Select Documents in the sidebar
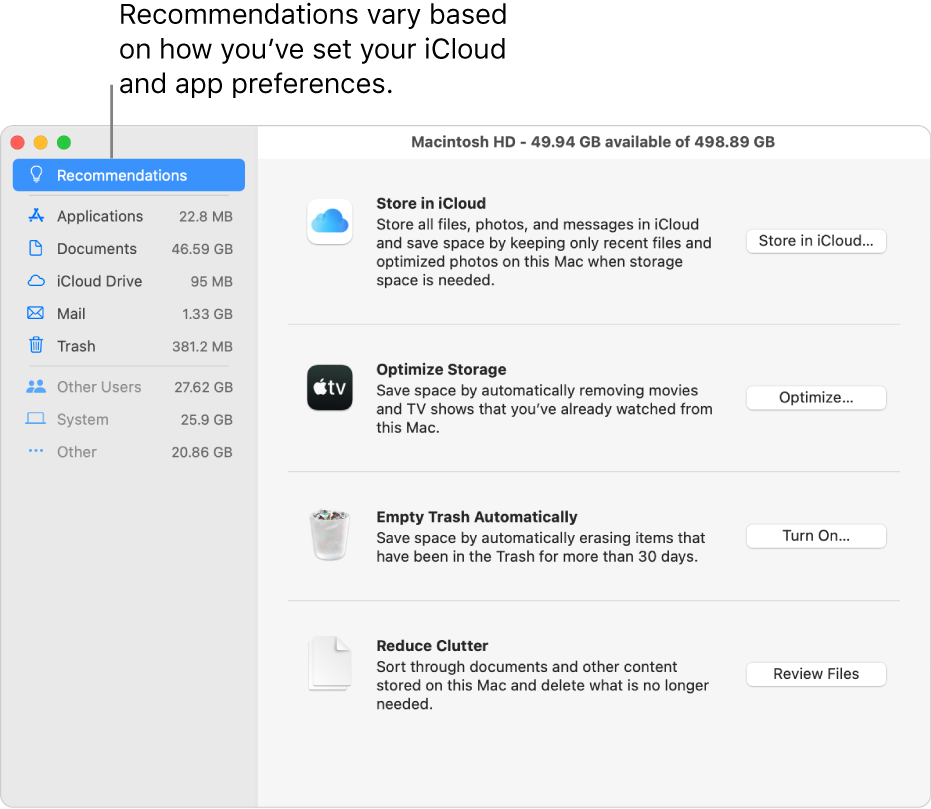Viewport: 931px width, 809px height. click(129, 249)
